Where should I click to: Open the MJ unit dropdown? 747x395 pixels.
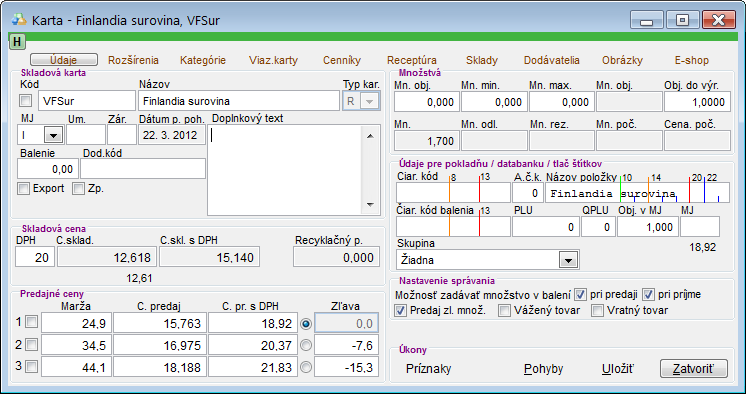pos(53,135)
